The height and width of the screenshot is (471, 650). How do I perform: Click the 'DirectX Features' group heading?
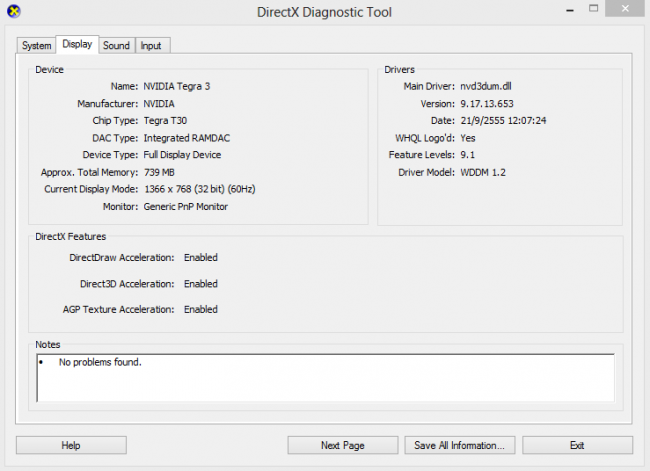[x=71, y=237]
